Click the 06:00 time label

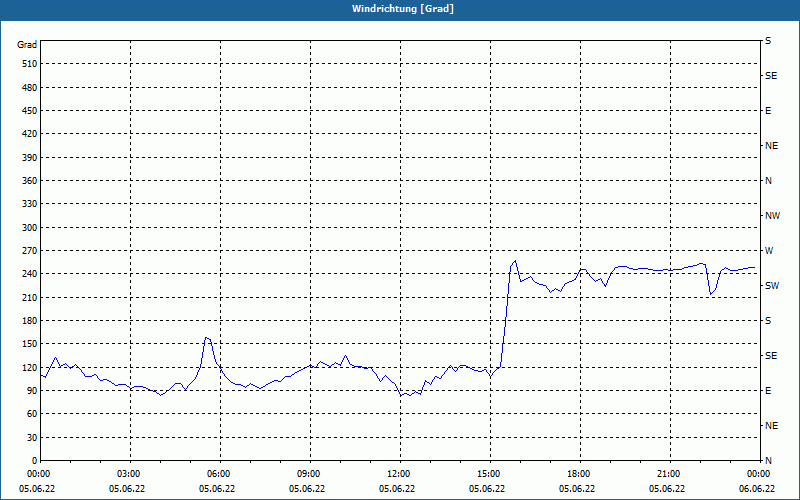coord(219,474)
